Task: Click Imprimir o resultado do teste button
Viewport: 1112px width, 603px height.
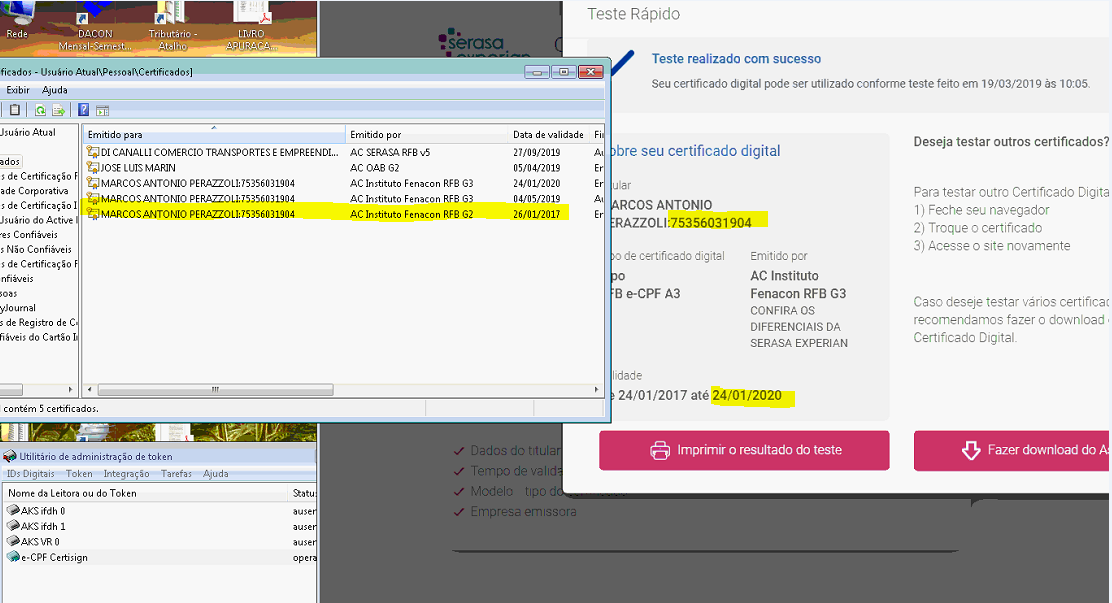Action: click(x=744, y=451)
